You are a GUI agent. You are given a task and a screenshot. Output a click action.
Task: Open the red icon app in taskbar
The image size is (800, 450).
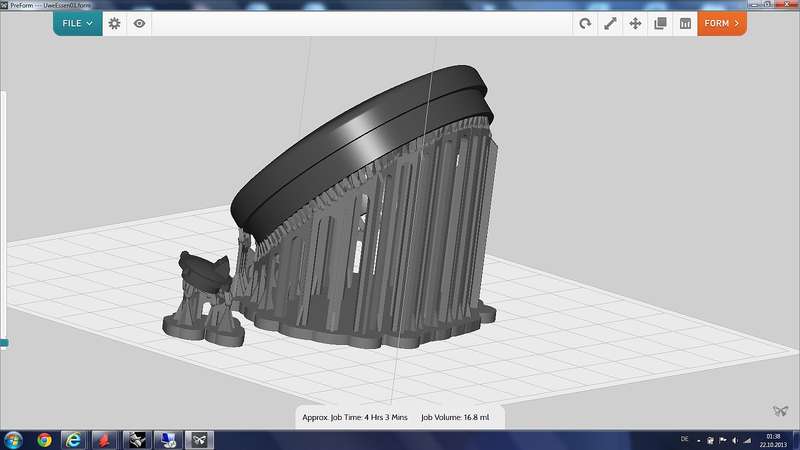[x=105, y=440]
